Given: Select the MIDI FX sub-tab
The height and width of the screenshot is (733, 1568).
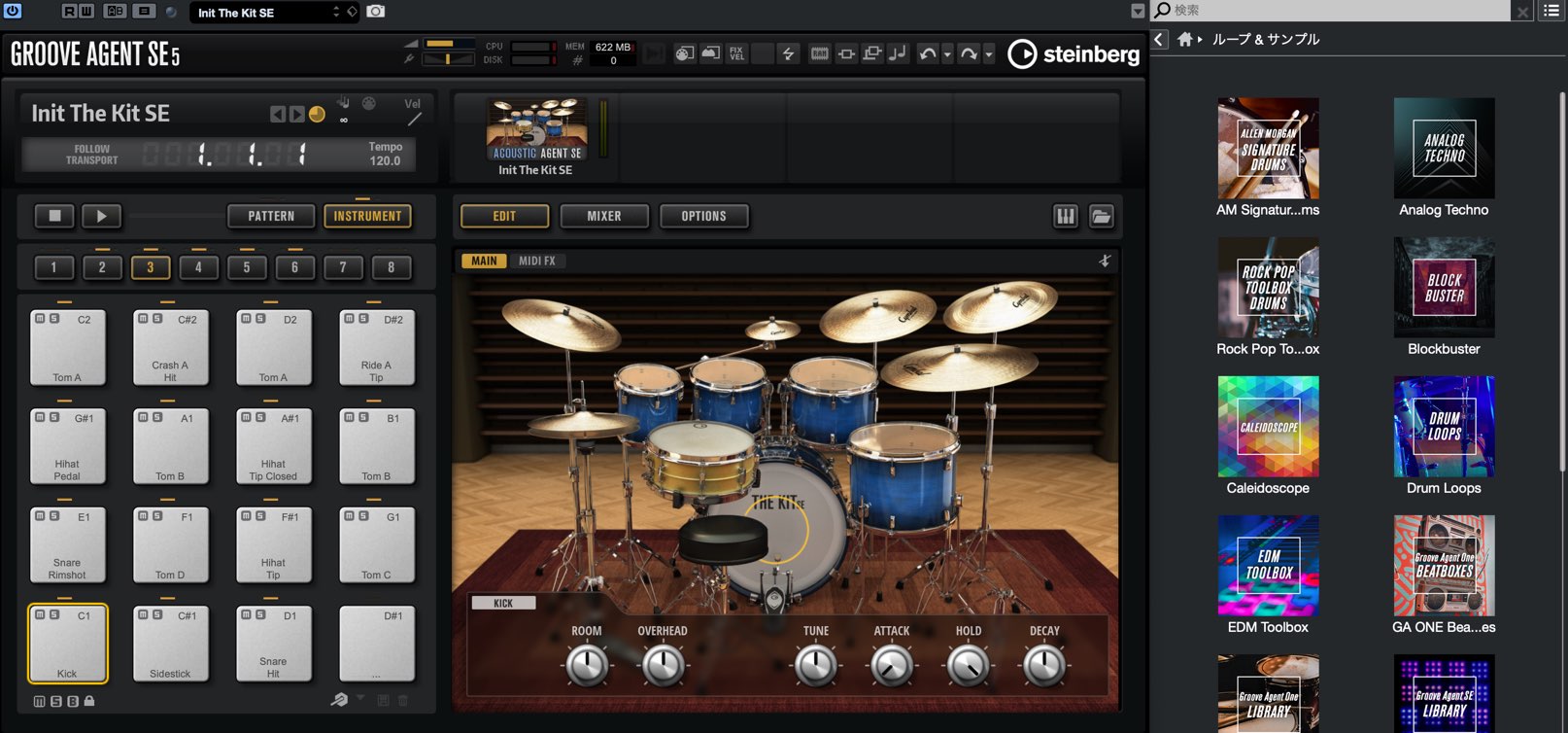Looking at the screenshot, I should [x=537, y=261].
